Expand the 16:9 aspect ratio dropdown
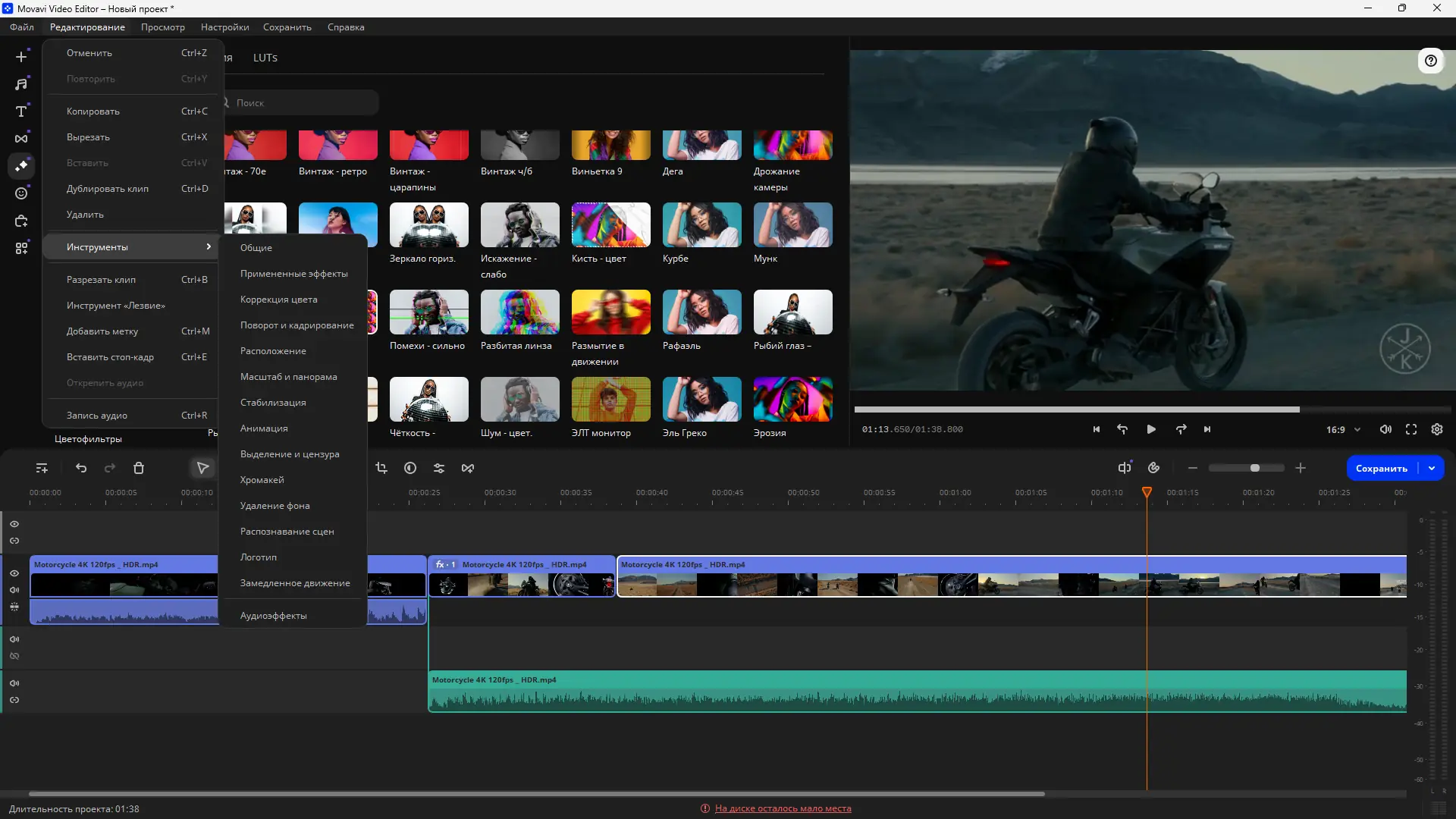Image resolution: width=1456 pixels, height=819 pixels. [1357, 430]
